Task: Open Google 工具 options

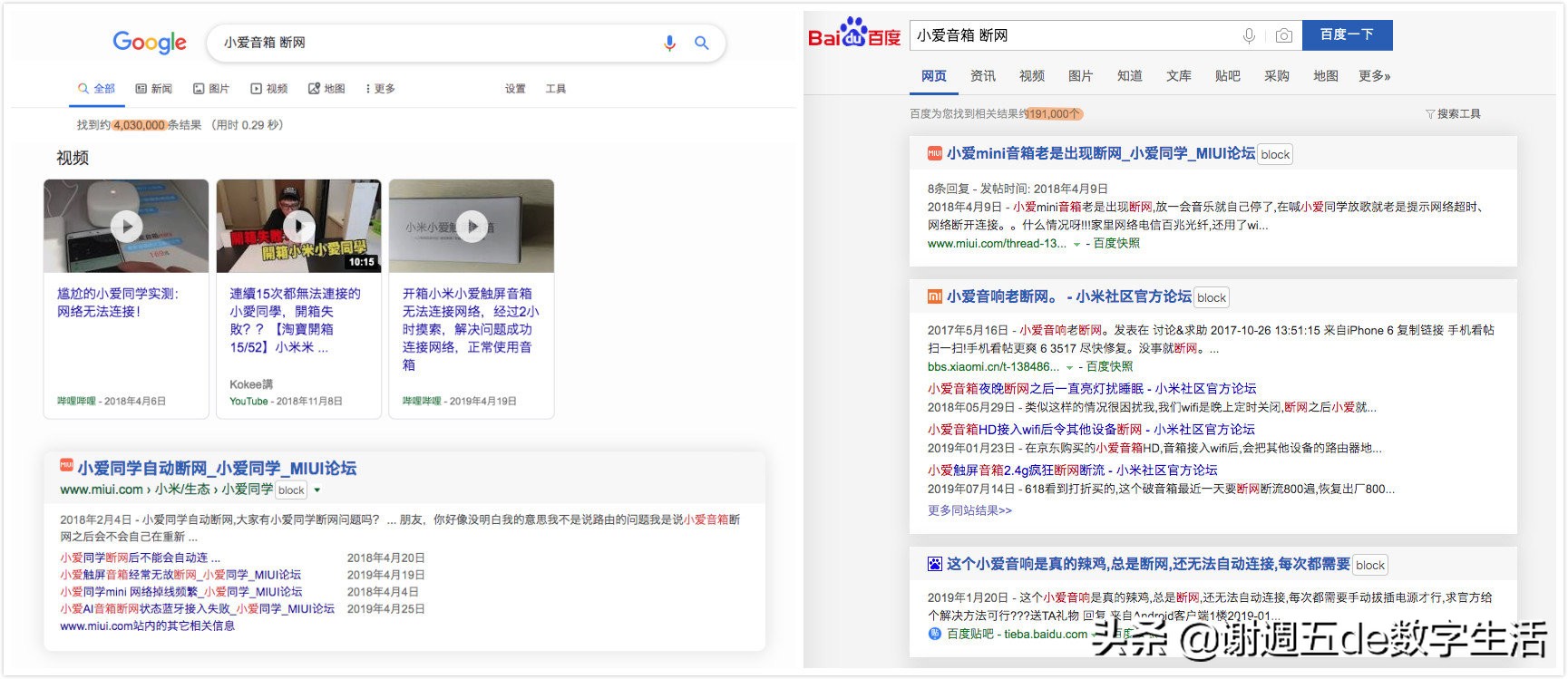Action: click(x=556, y=89)
